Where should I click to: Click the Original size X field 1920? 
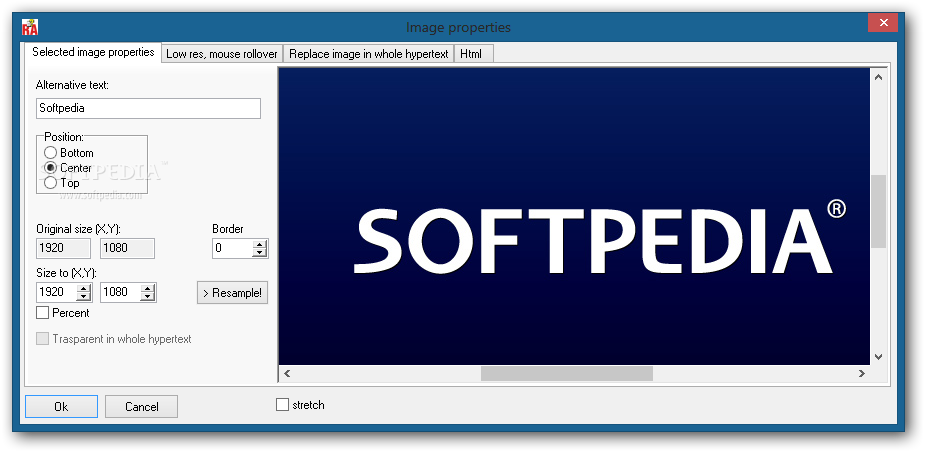coord(63,248)
